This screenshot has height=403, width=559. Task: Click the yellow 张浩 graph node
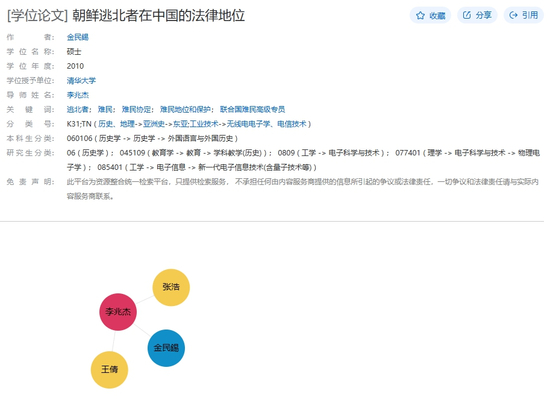171,287
